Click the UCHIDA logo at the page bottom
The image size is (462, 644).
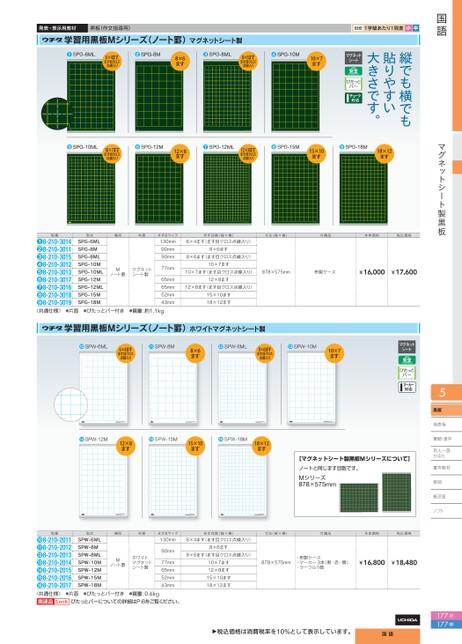click(x=407, y=620)
